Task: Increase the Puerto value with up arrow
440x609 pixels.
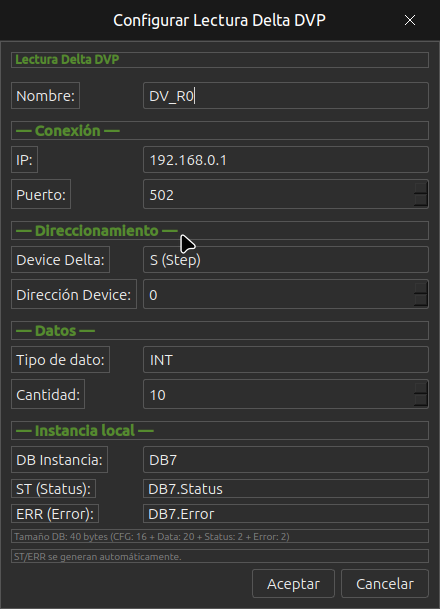Action: pos(421,188)
